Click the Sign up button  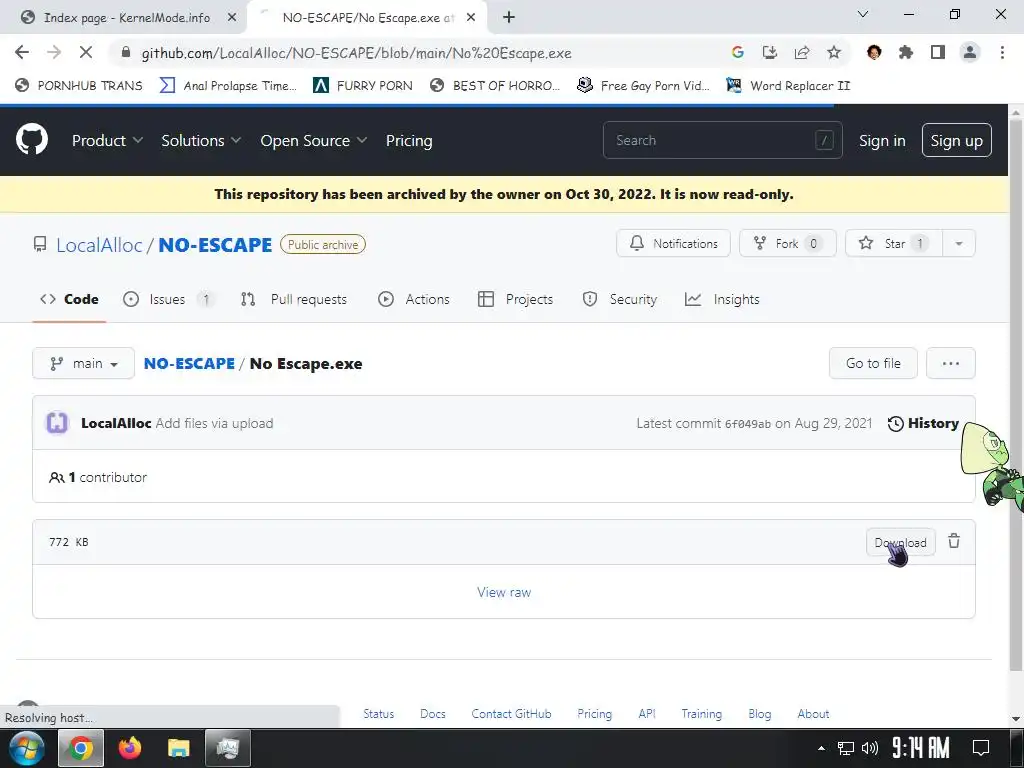pyautogui.click(x=956, y=140)
